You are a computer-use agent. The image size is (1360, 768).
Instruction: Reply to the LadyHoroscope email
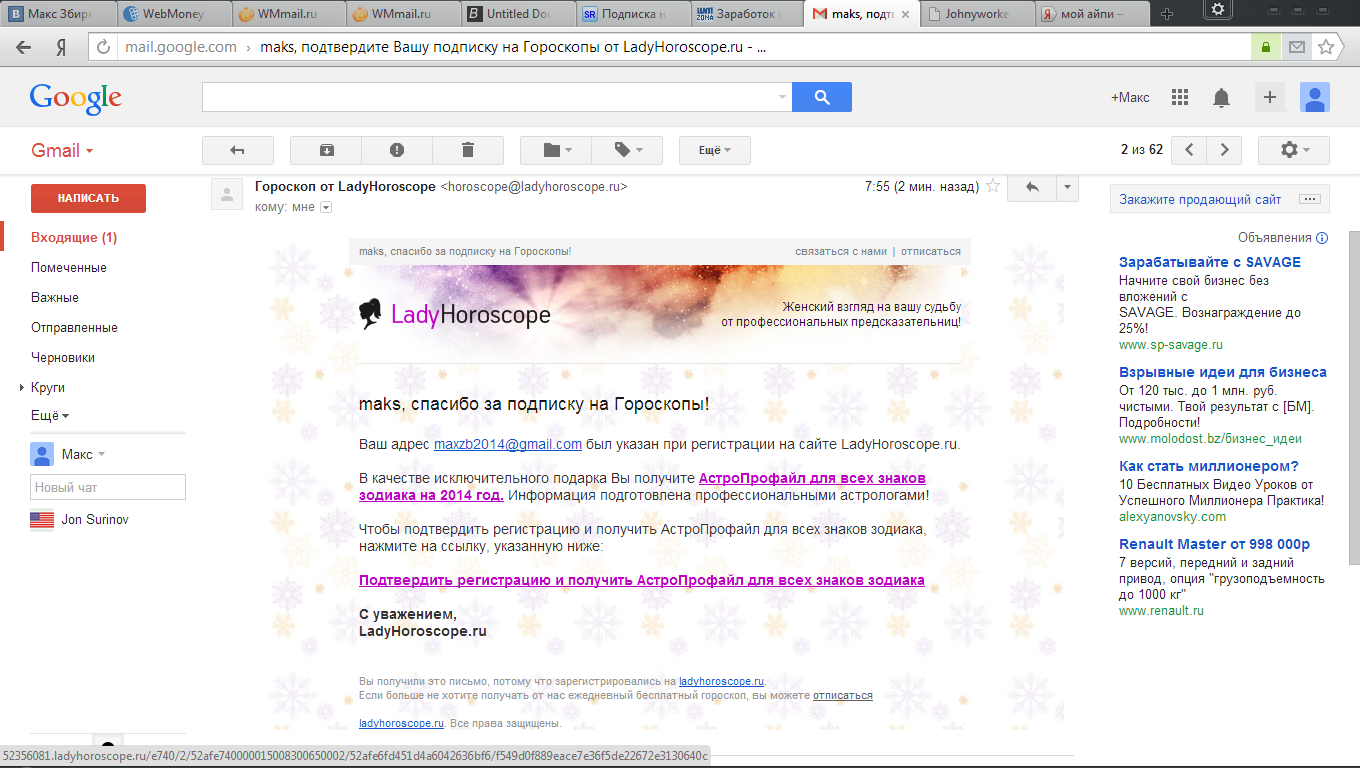click(1032, 187)
